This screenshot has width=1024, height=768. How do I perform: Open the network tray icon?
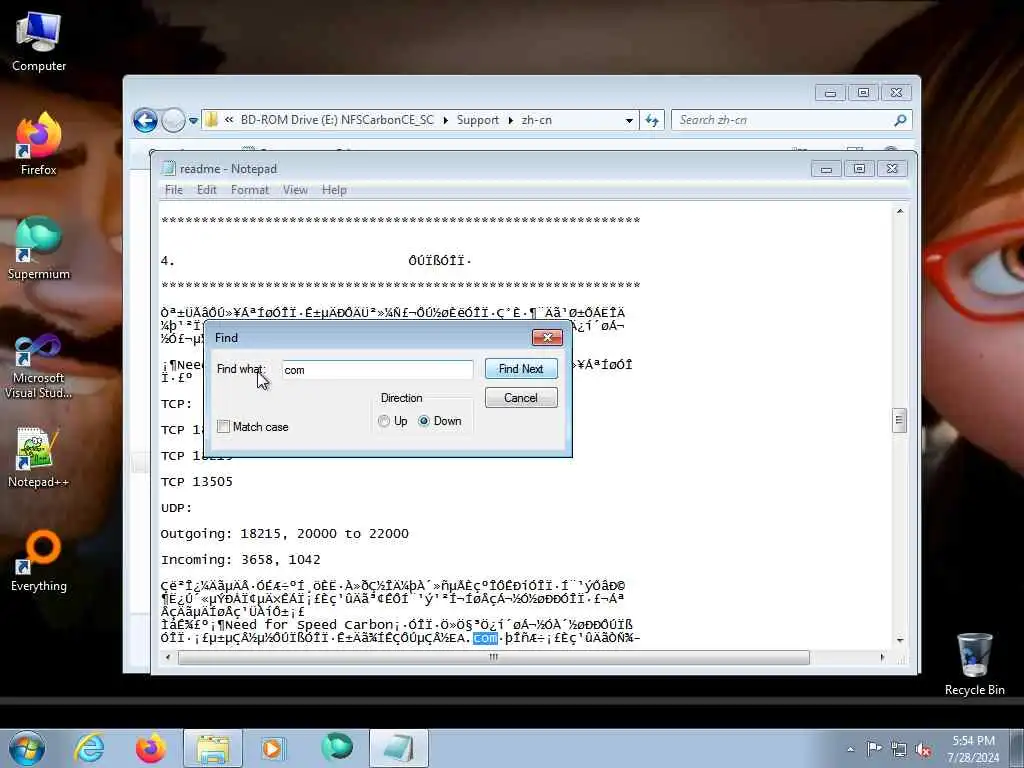pyautogui.click(x=899, y=749)
